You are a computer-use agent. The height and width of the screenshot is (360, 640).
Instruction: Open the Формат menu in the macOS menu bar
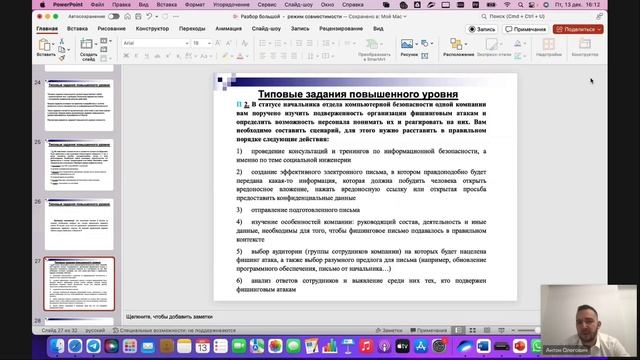point(195,5)
